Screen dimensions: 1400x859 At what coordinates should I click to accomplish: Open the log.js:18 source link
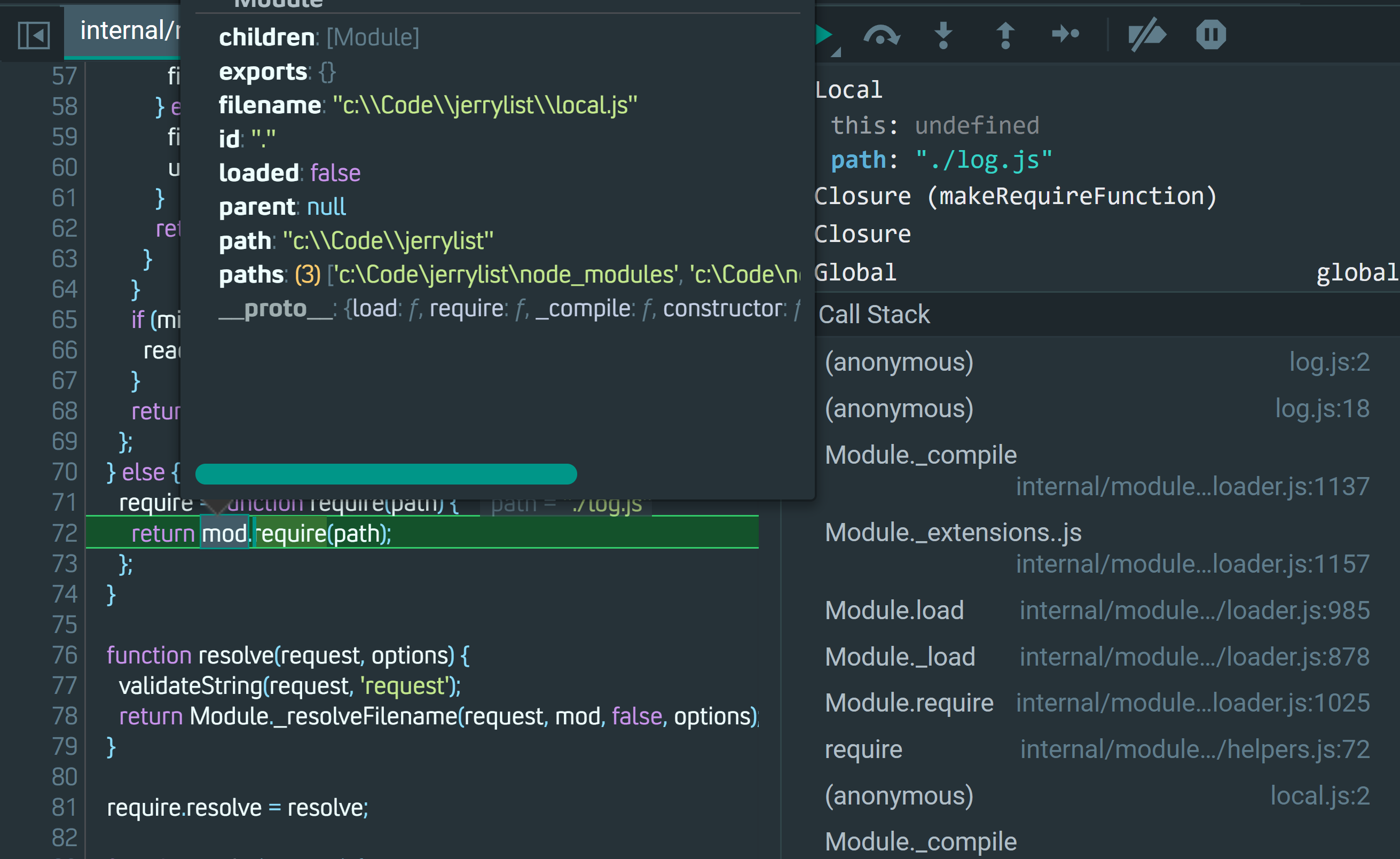[1322, 409]
